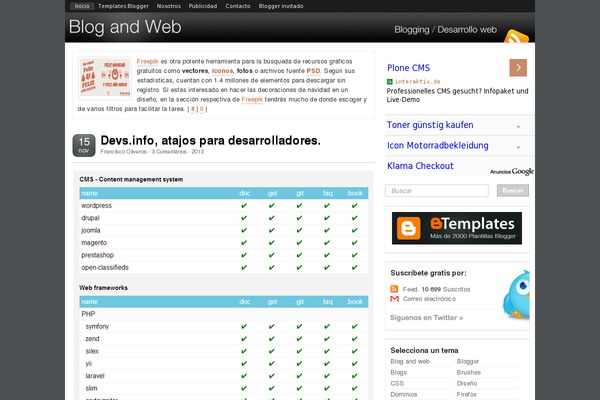
Task: Focus the Buscar search input field
Action: [x=437, y=191]
